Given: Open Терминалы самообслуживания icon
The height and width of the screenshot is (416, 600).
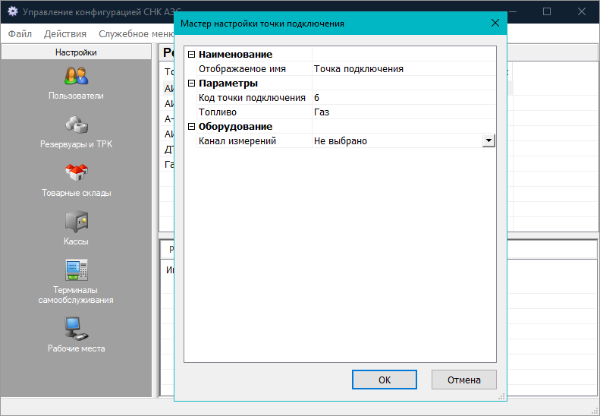Looking at the screenshot, I should pyautogui.click(x=77, y=270).
